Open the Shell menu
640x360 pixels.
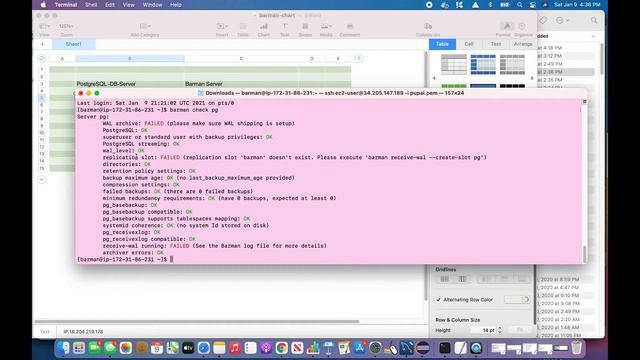coord(91,5)
